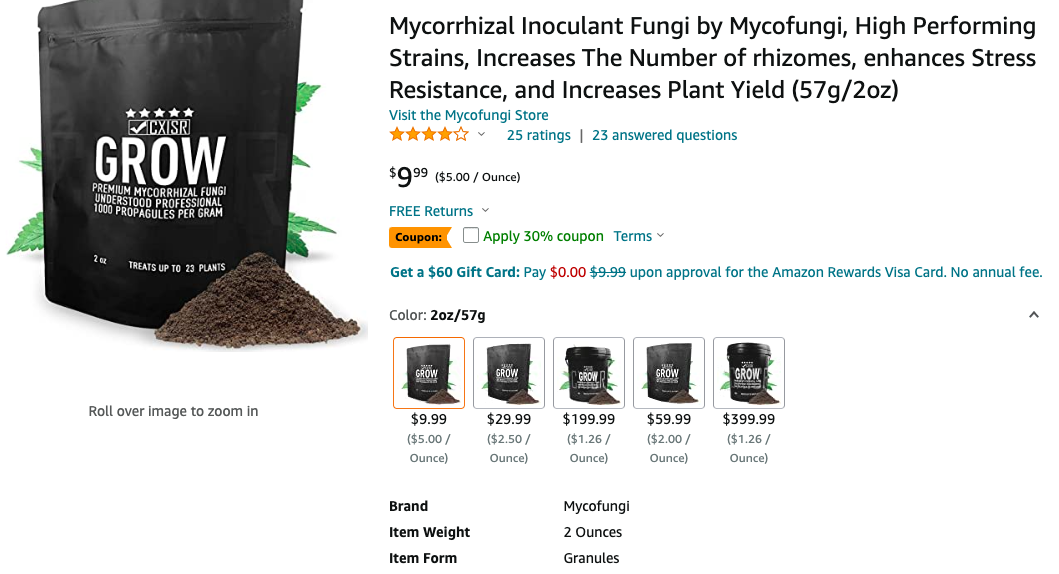Click the orange Coupon badge
This screenshot has height=574, width=1059.
tap(418, 237)
